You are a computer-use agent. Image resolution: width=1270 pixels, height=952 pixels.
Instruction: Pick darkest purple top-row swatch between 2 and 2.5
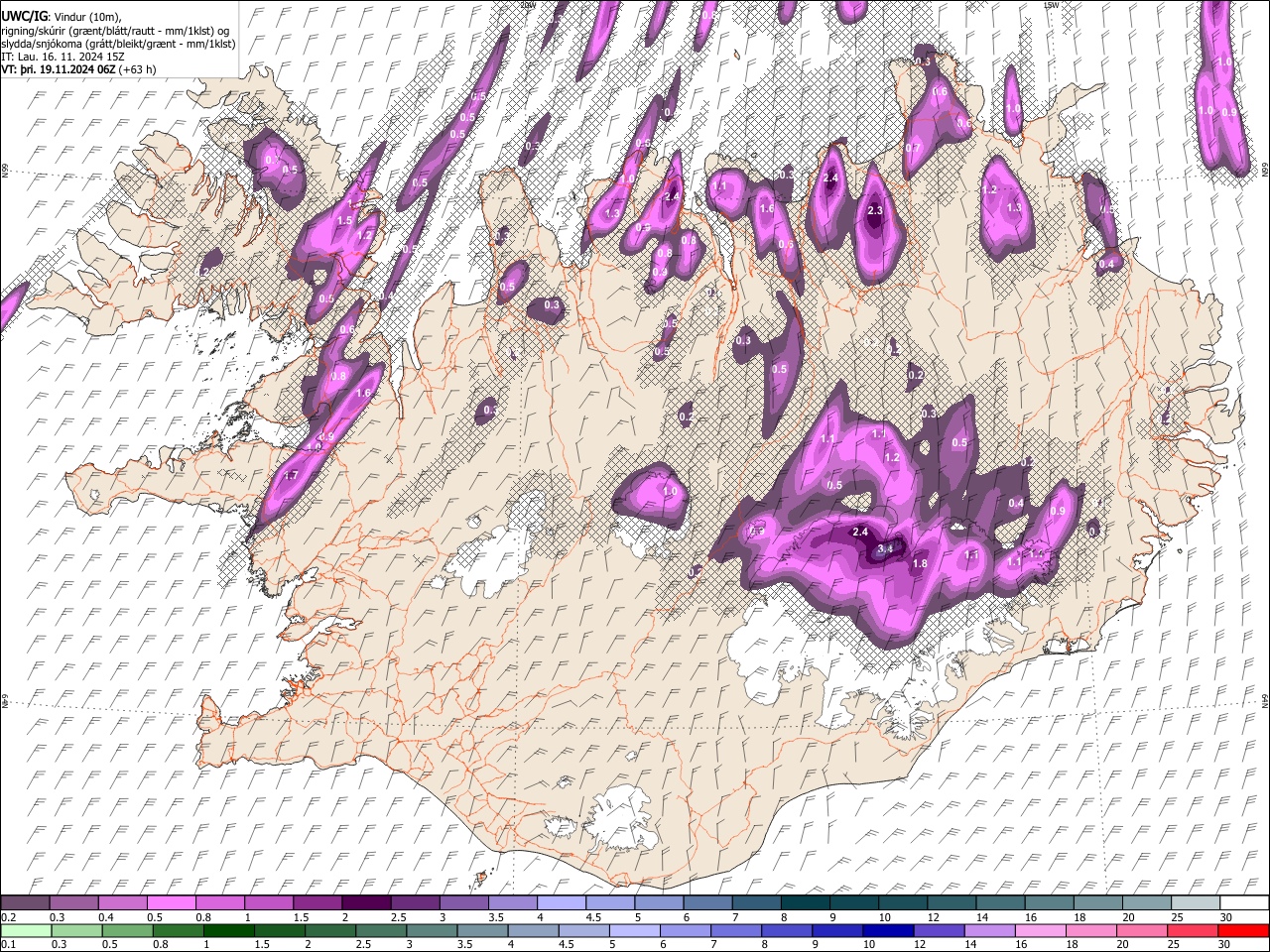(x=365, y=902)
